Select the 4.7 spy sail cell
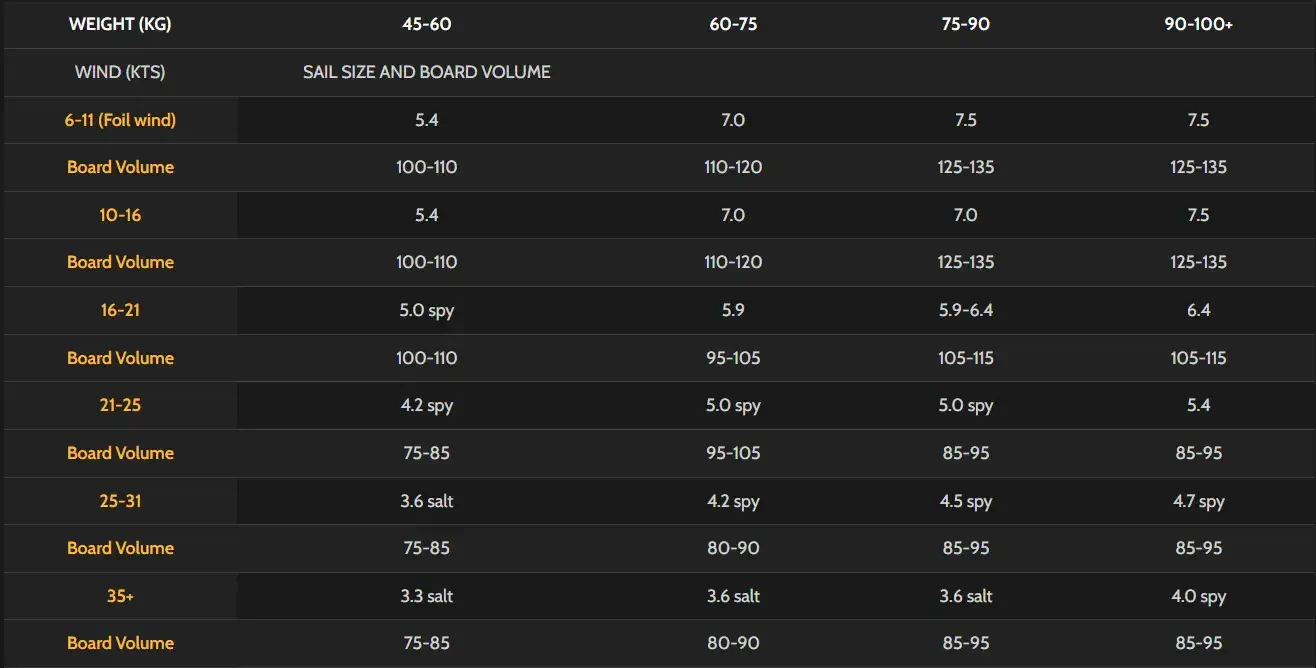Screen dimensions: 1316x668 tap(1198, 501)
